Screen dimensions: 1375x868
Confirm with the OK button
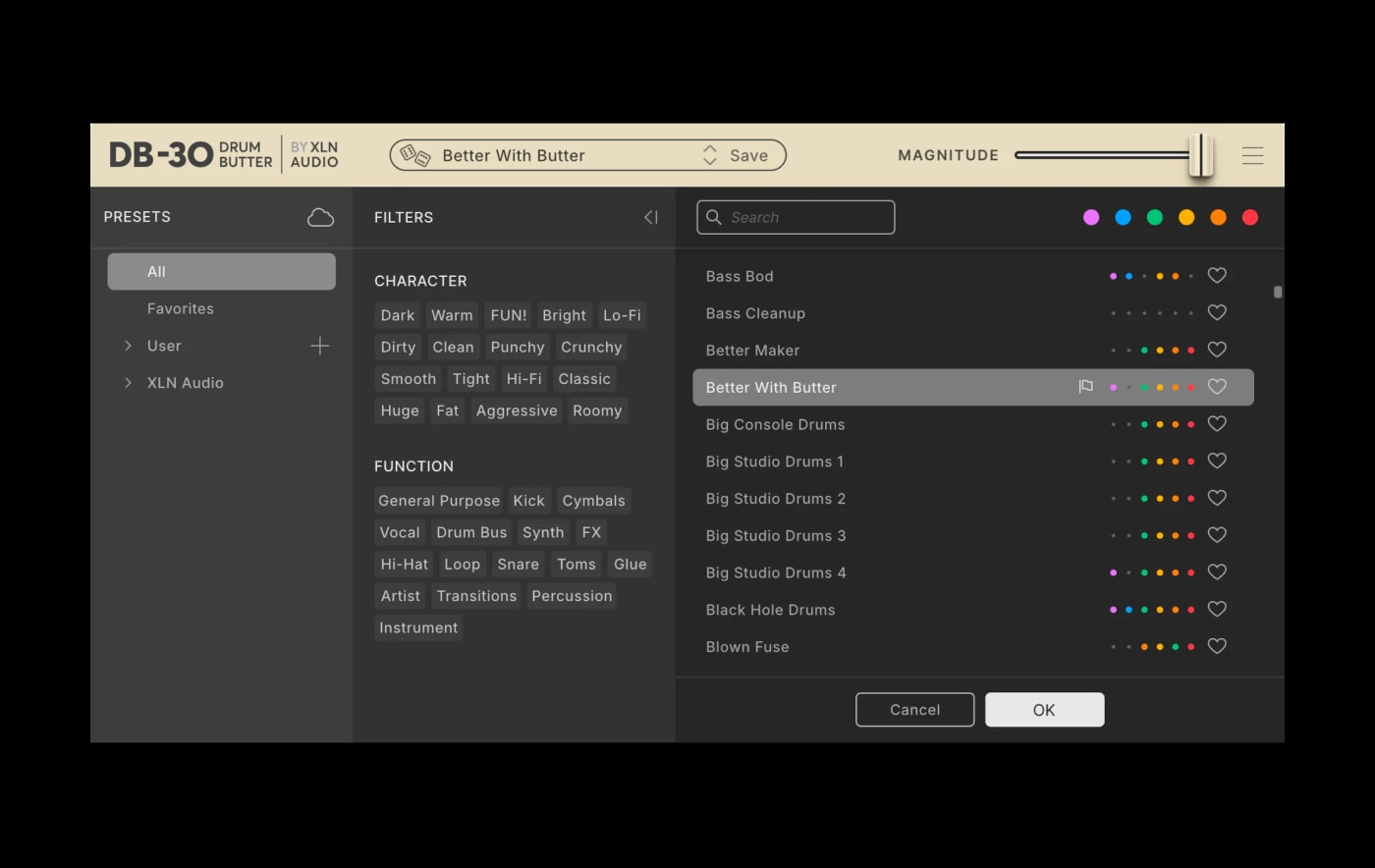pos(1045,710)
